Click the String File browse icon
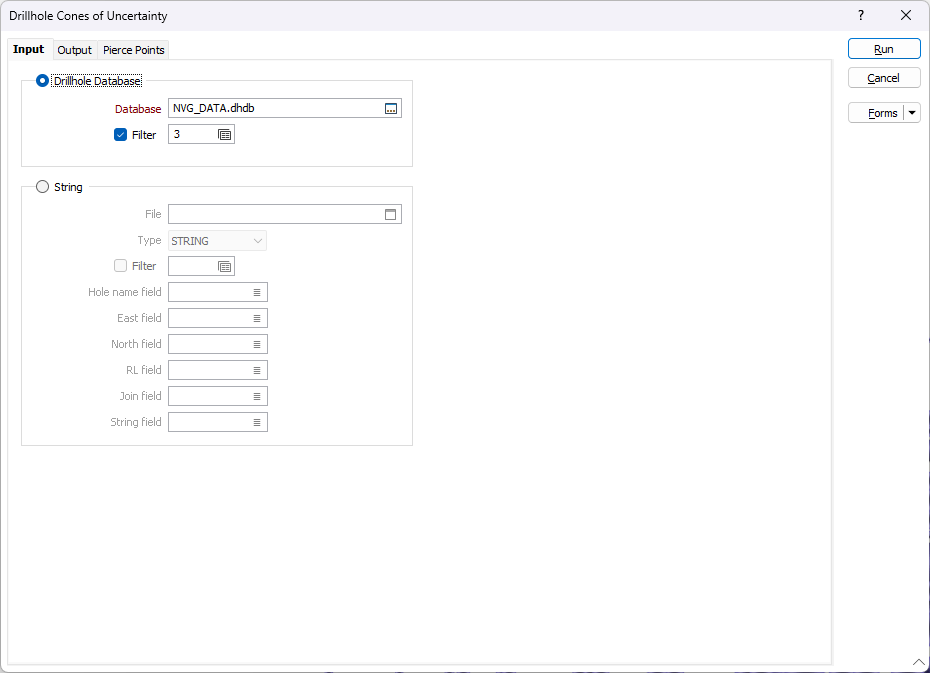 391,214
